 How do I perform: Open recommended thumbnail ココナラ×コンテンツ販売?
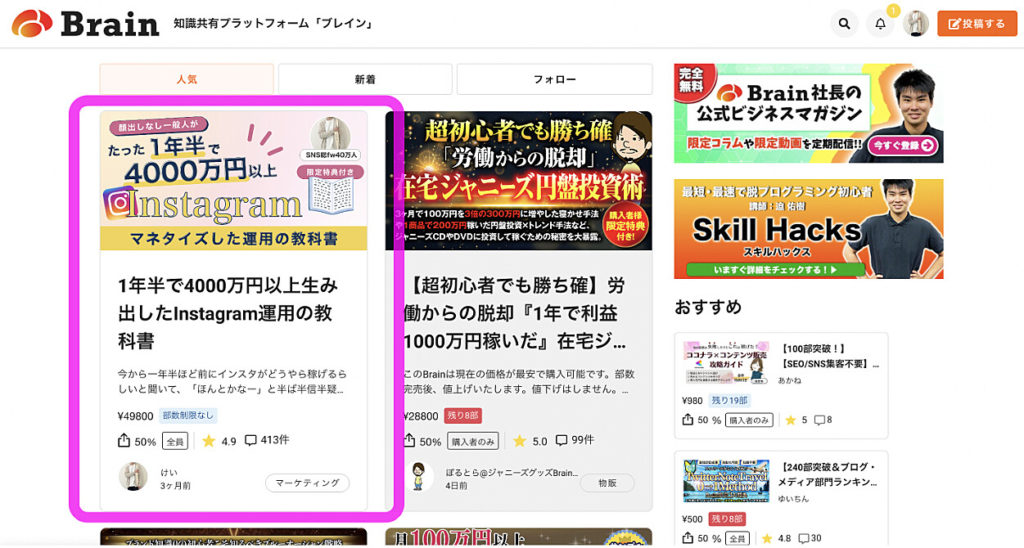click(x=726, y=362)
